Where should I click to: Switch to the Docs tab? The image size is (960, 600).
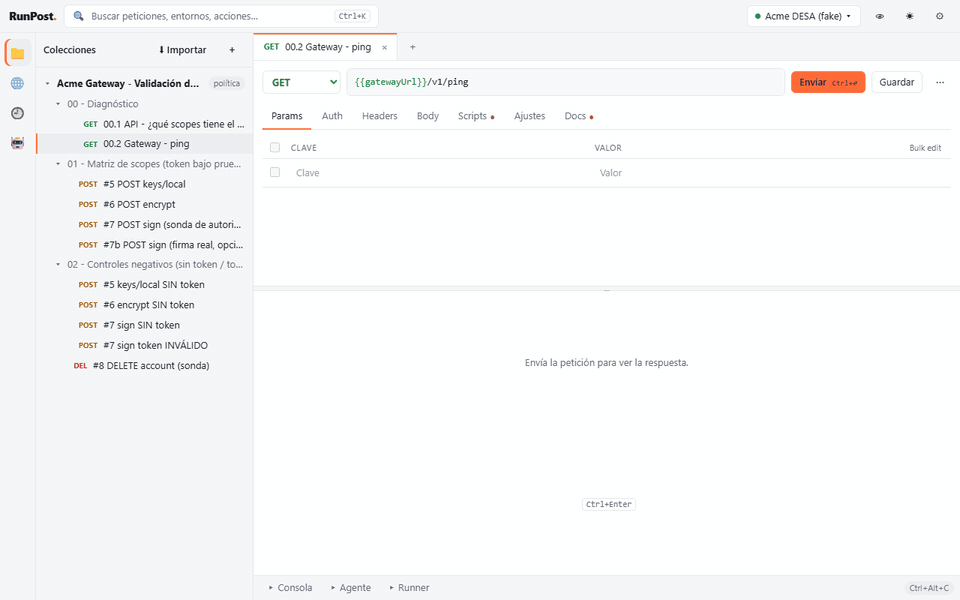pyautogui.click(x=579, y=116)
